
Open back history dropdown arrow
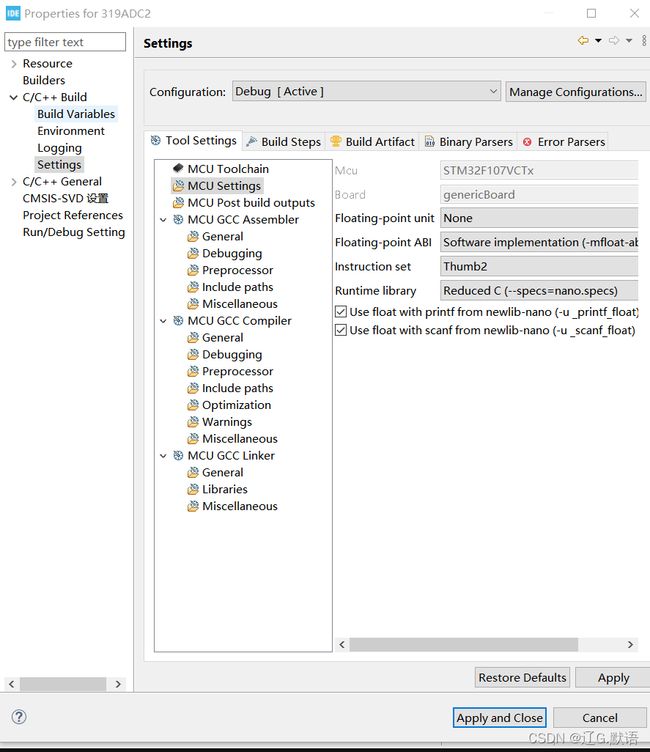click(x=598, y=41)
